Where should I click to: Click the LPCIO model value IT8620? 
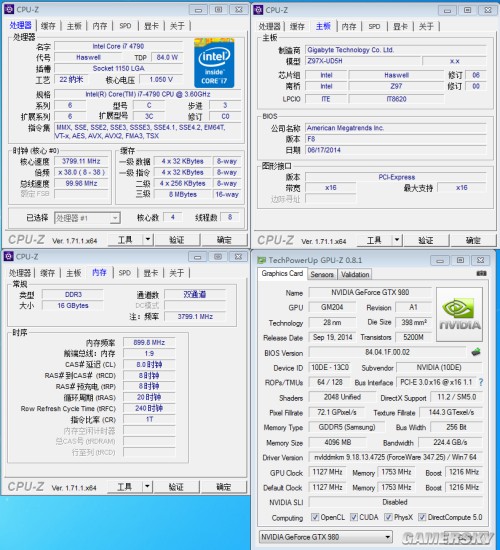coord(396,99)
